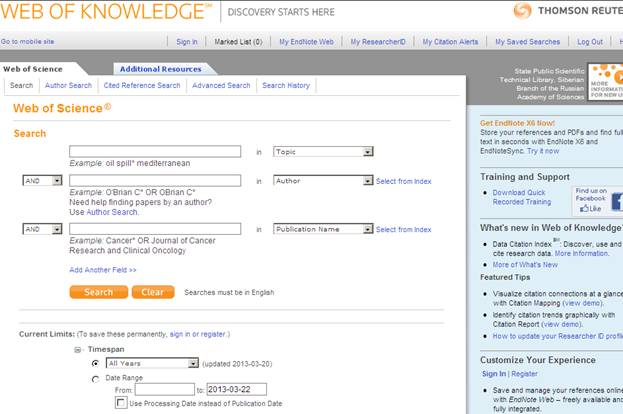Click Select from Index beside Author
The width and height of the screenshot is (623, 414).
(404, 181)
